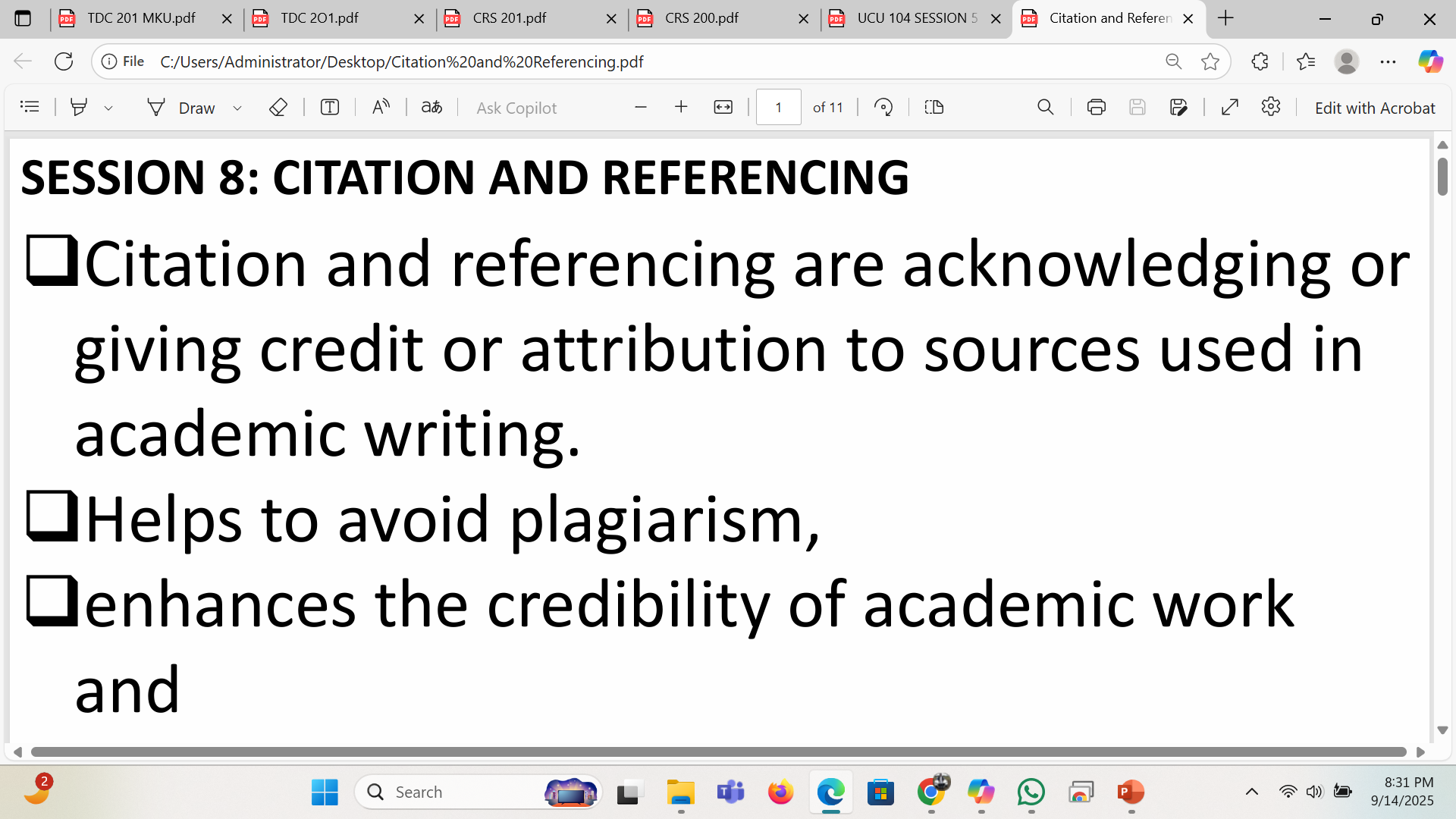Enter full screen mode

[x=1230, y=107]
